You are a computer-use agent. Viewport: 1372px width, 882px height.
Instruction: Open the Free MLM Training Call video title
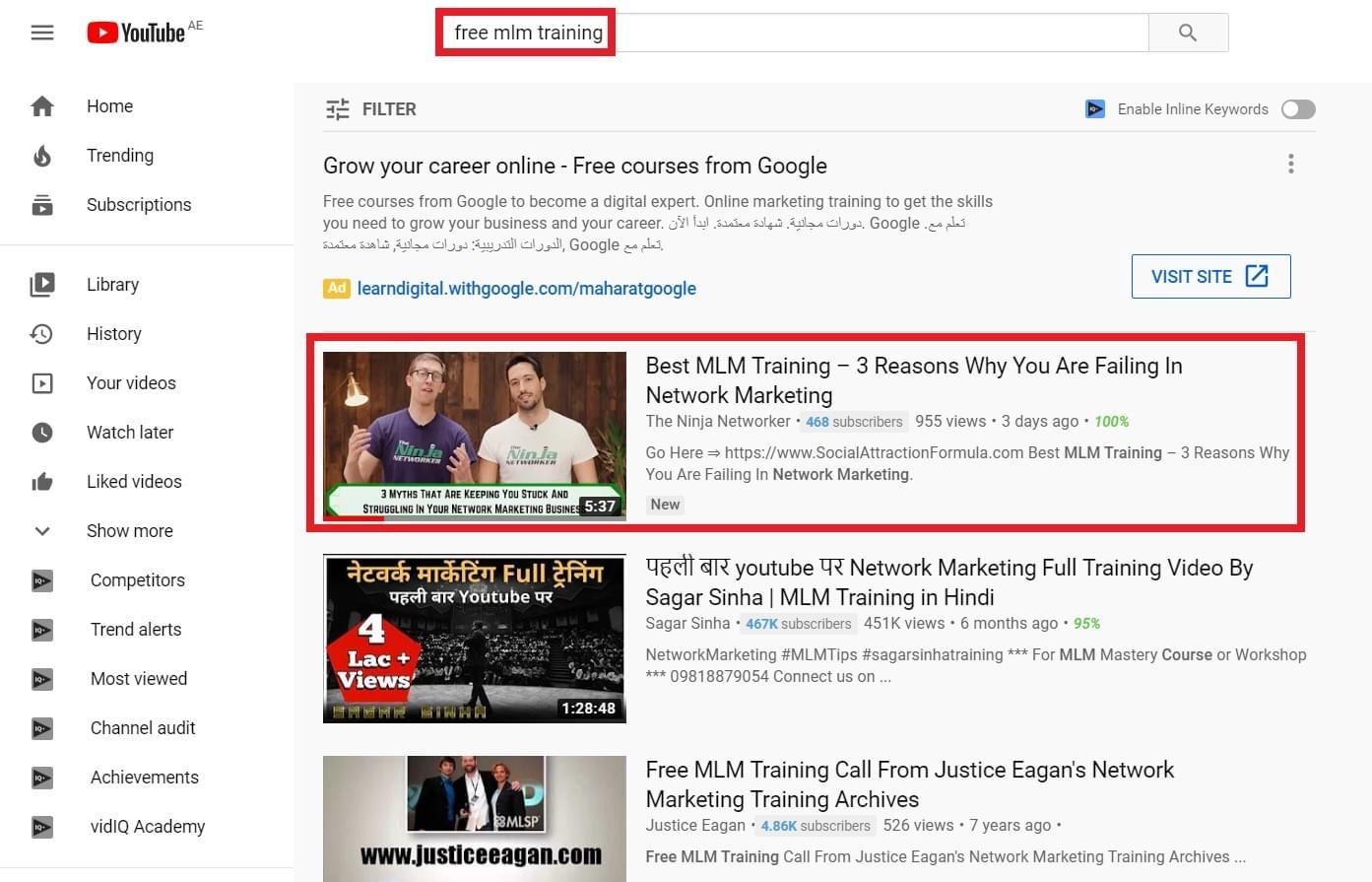click(910, 784)
